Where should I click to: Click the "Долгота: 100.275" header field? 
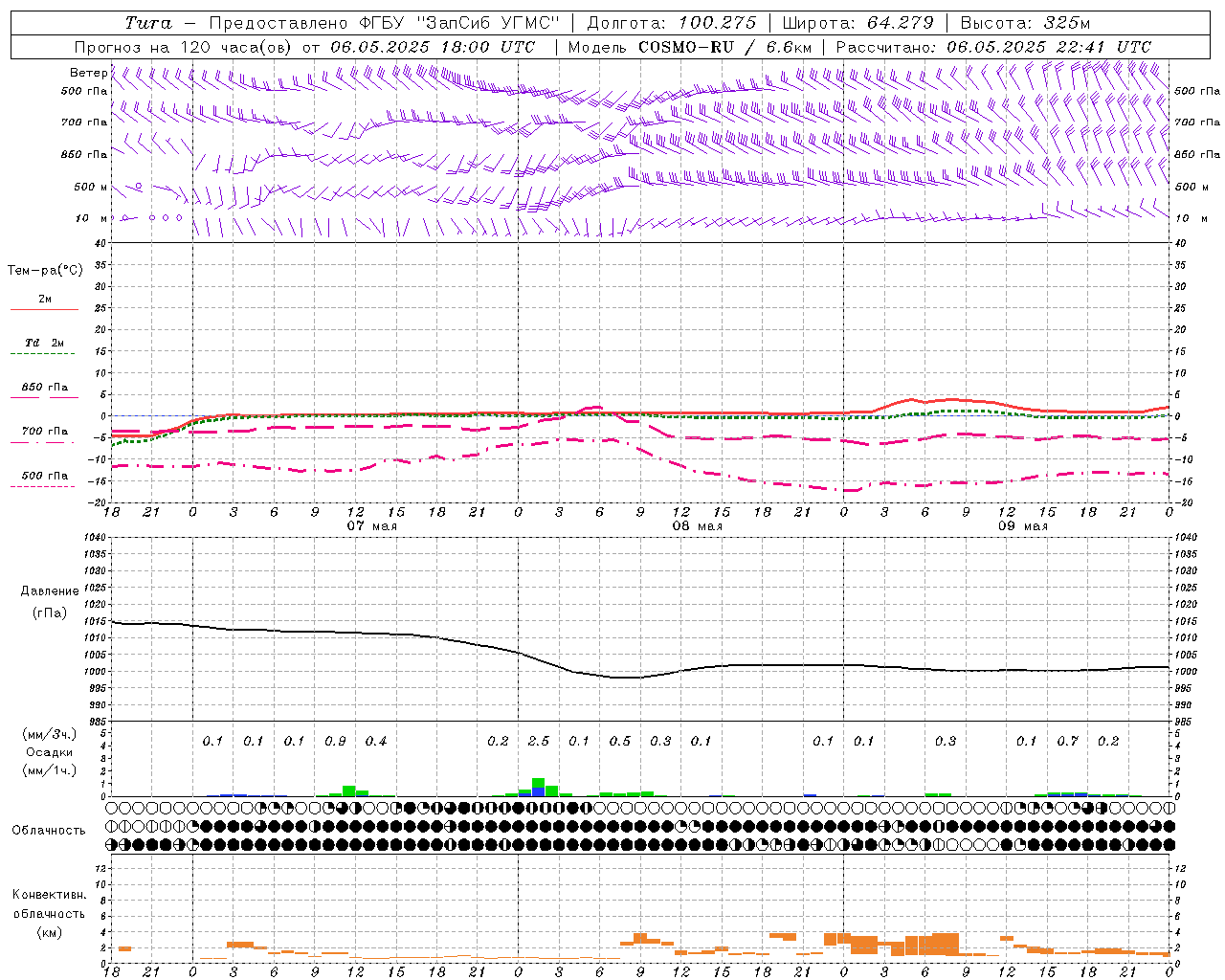[x=671, y=23]
